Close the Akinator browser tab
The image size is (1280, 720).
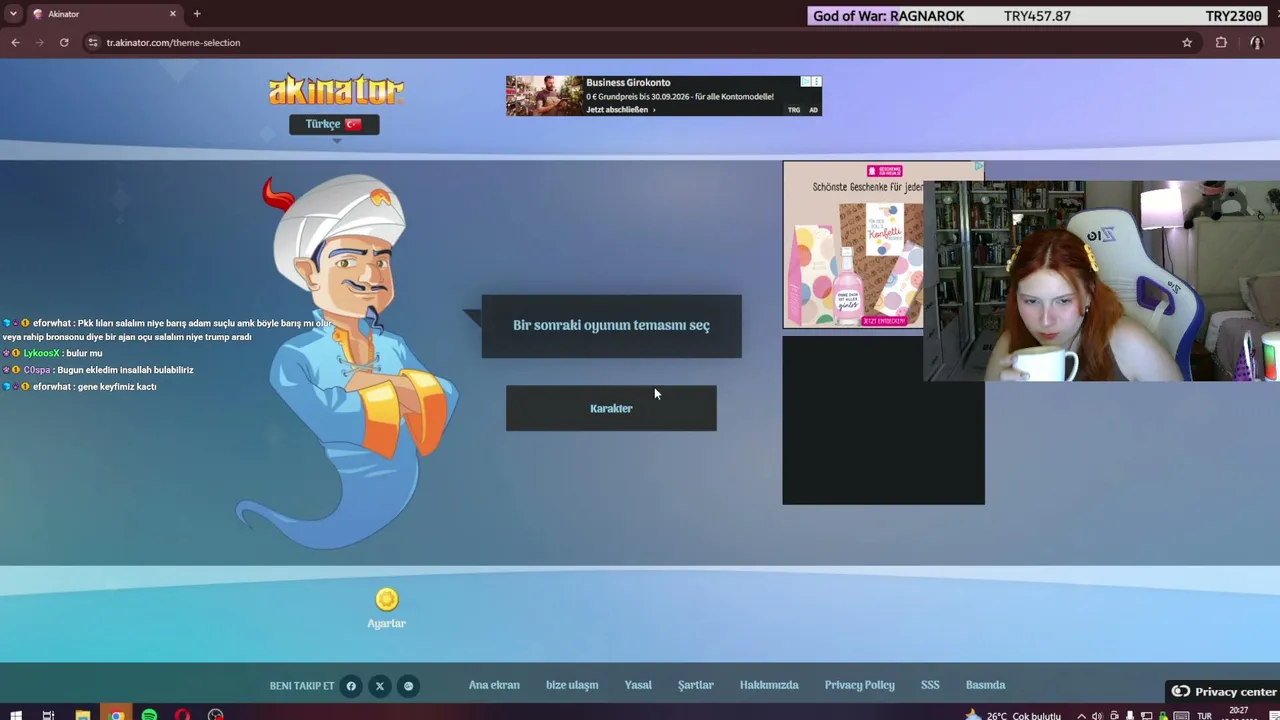click(x=172, y=14)
